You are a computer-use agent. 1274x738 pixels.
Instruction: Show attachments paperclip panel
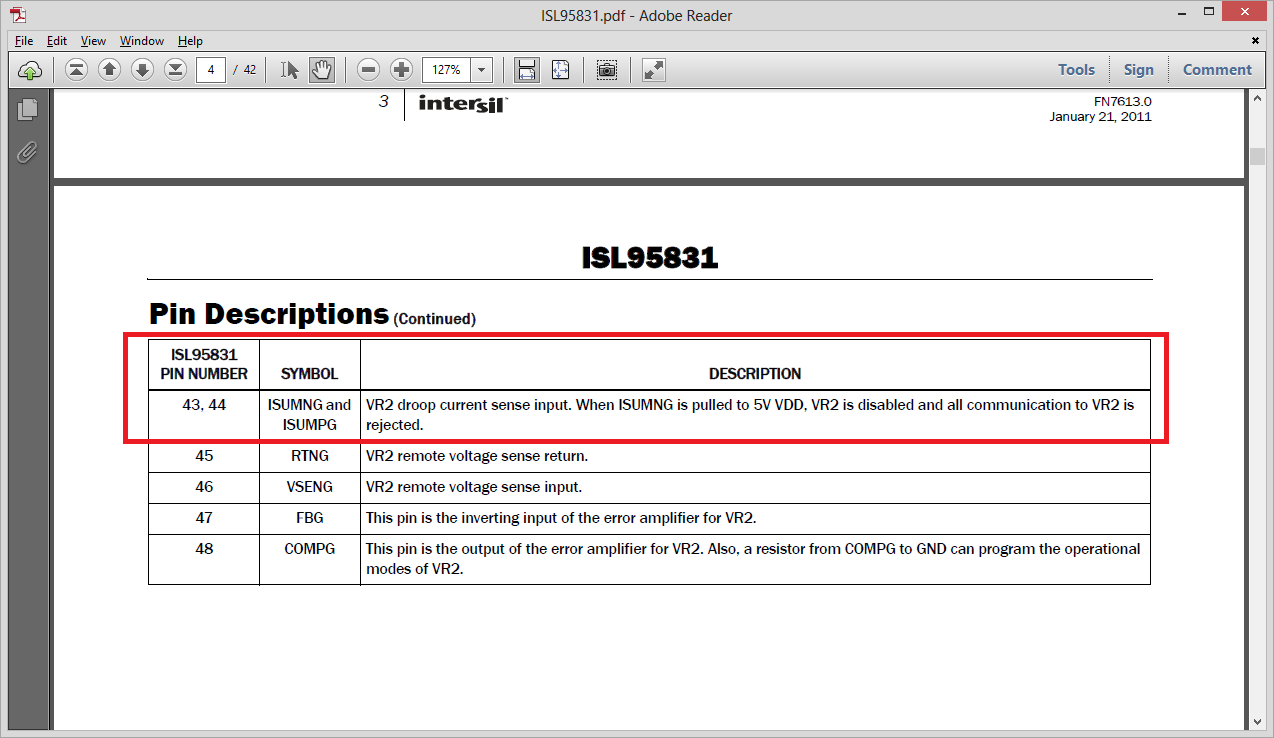[27, 152]
